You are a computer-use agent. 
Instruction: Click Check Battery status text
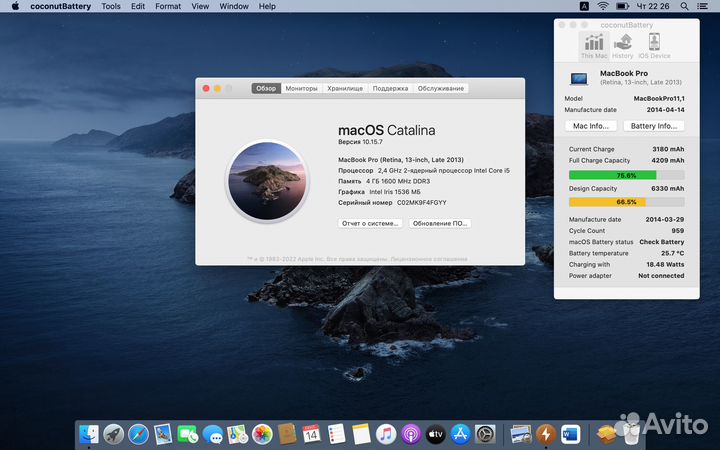pyautogui.click(x=662, y=242)
